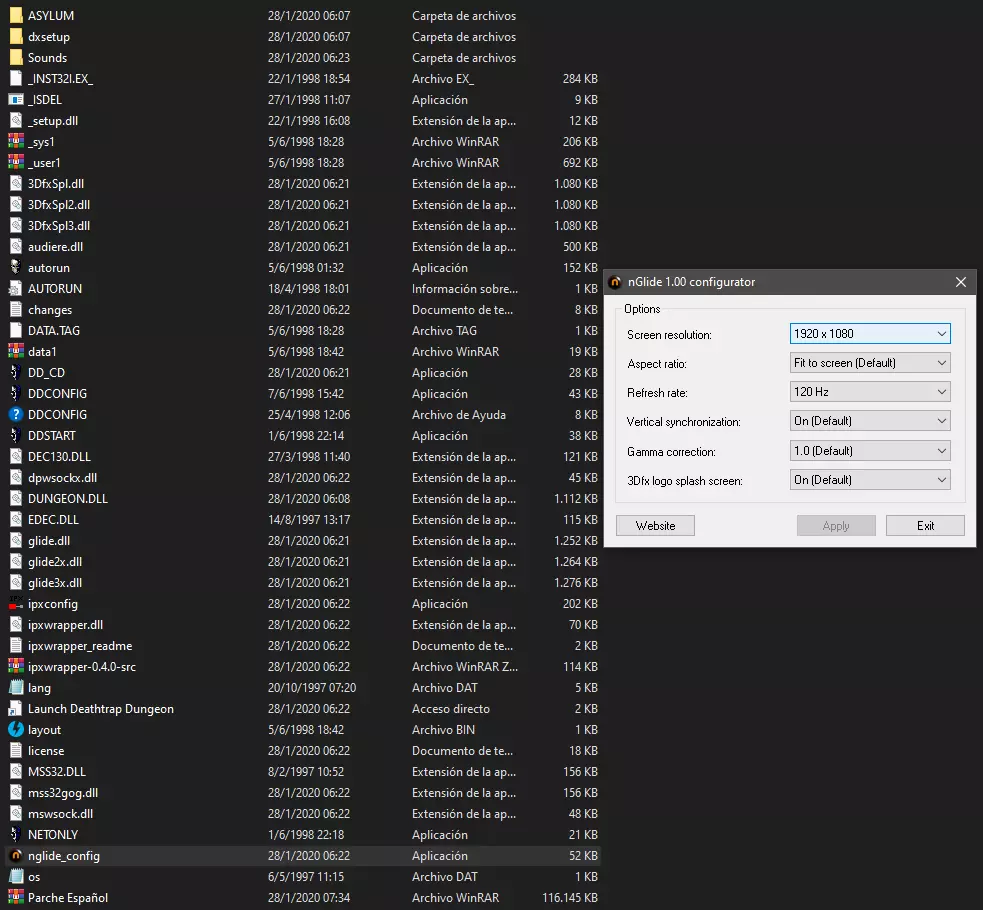This screenshot has width=983, height=910.
Task: Click the lang DAT file icon
Action: tap(16, 688)
